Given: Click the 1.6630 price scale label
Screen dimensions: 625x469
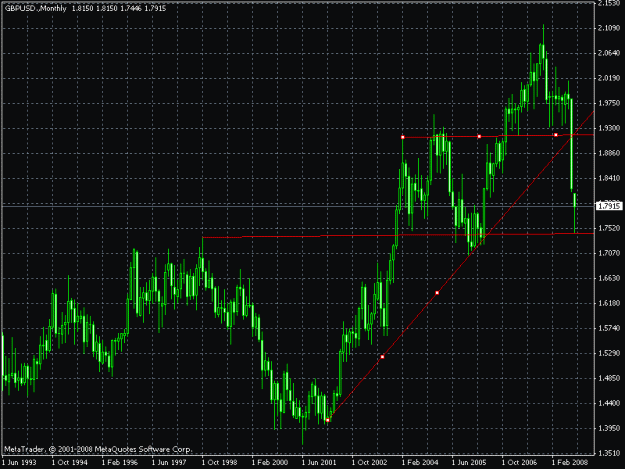Looking at the screenshot, I should click(609, 278).
